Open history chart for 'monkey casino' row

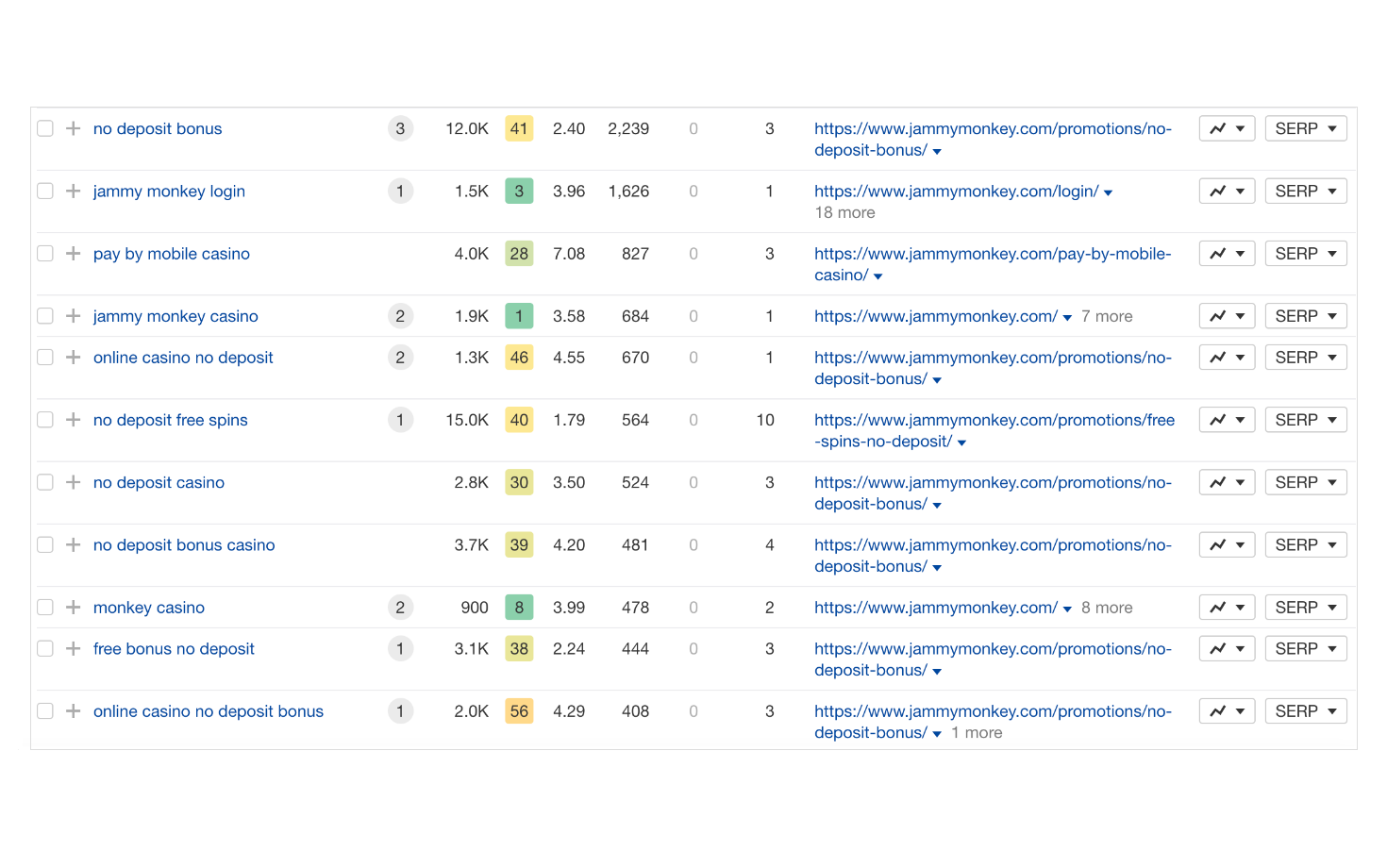click(1227, 608)
